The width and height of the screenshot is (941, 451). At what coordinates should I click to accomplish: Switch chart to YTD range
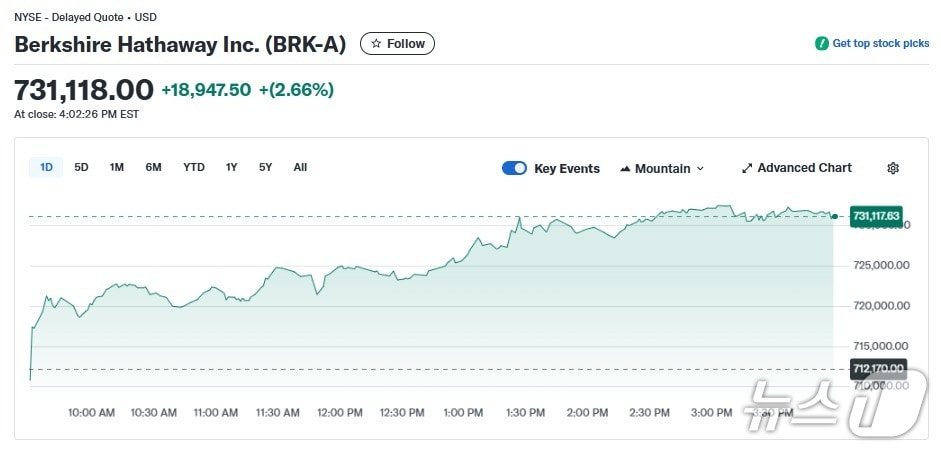[x=194, y=167]
